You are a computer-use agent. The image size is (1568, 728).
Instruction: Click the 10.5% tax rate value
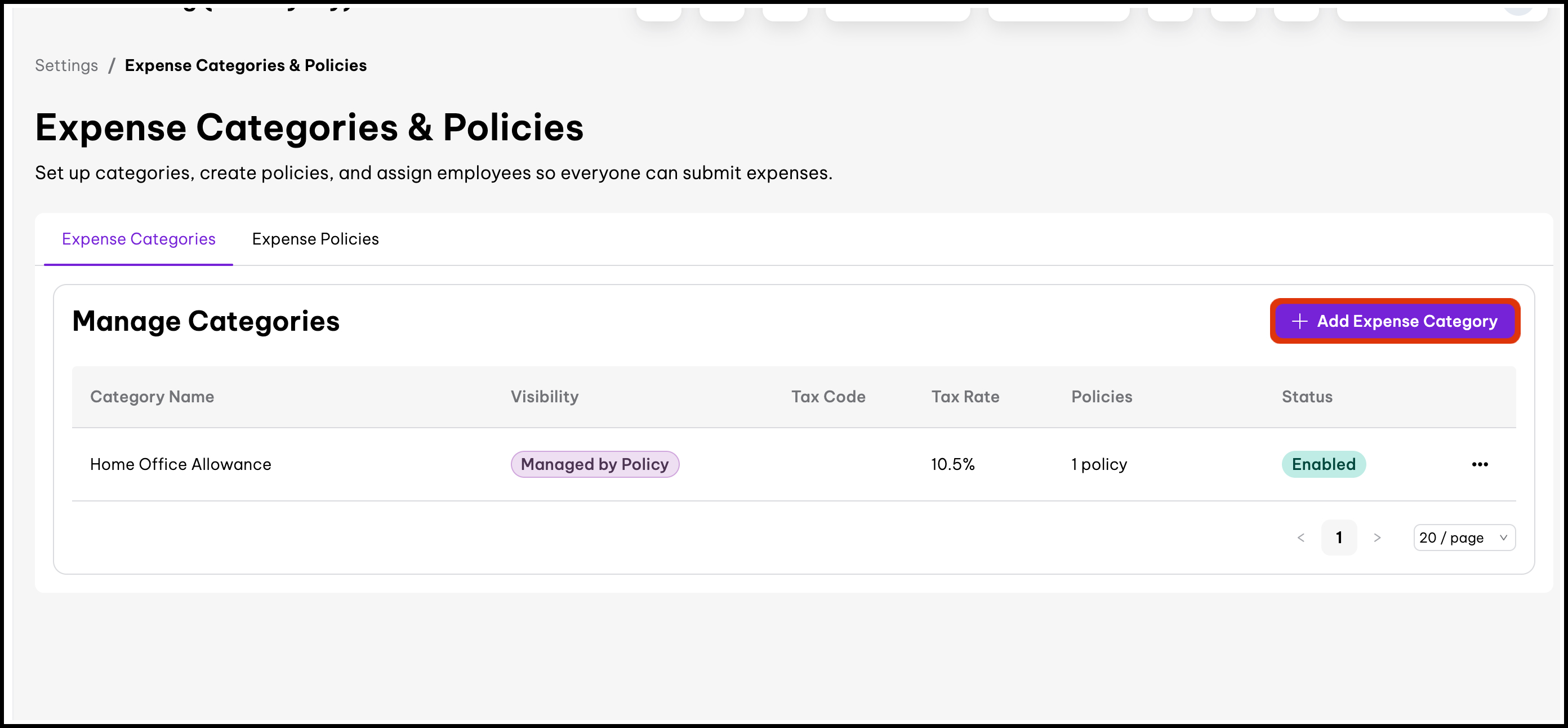[952, 464]
